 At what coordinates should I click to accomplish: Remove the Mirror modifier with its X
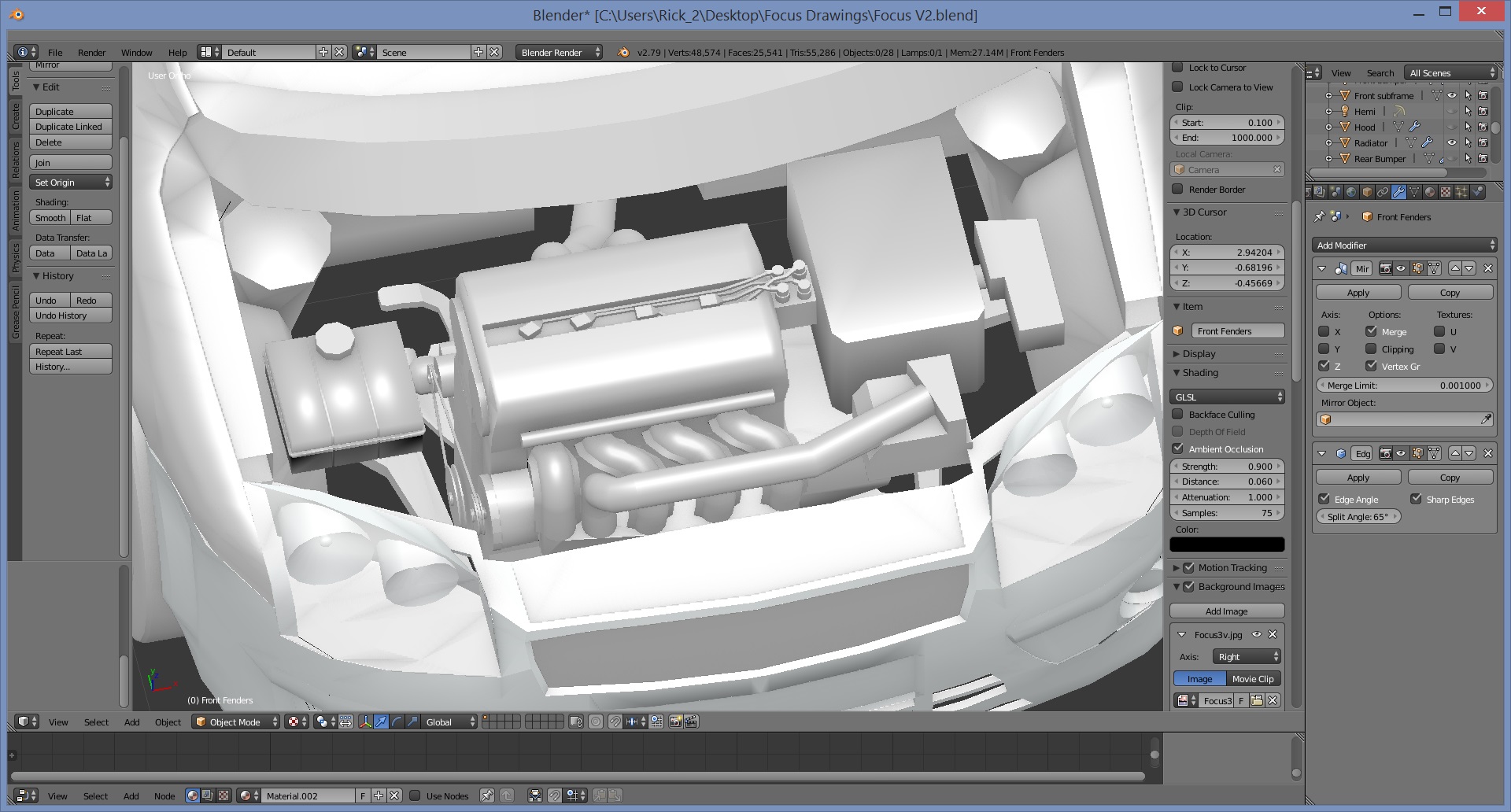pyautogui.click(x=1487, y=268)
